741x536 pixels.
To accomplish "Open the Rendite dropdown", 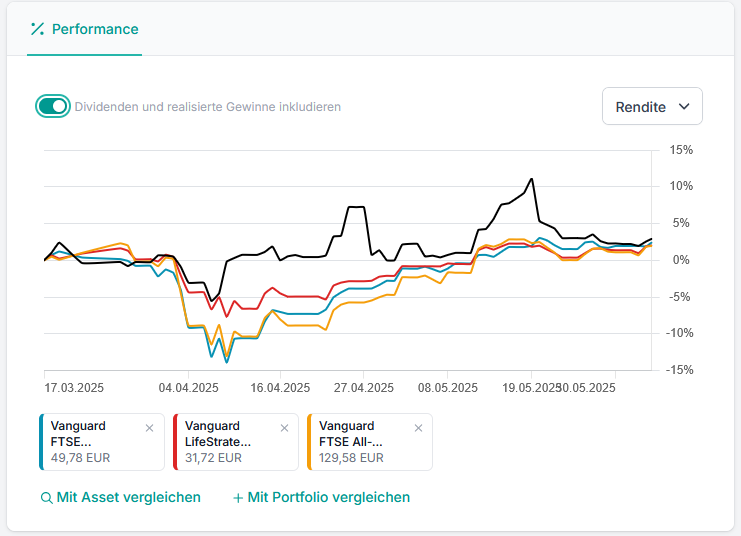I will 652,106.
